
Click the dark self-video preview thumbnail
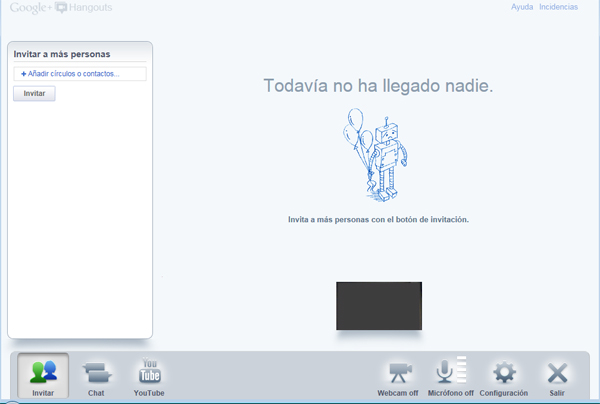[x=379, y=306]
